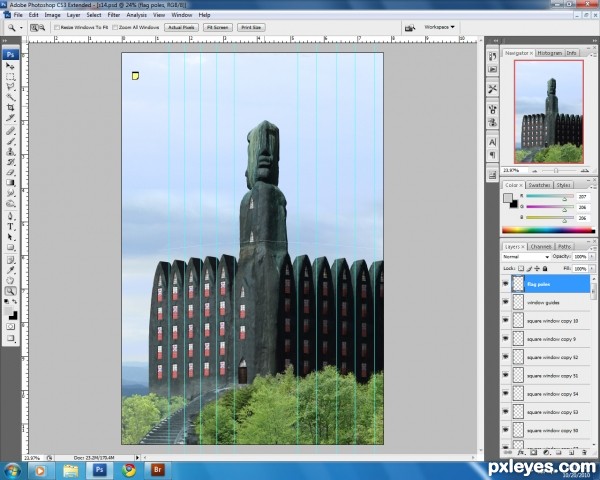Screen dimensions: 600x480
Task: Select the Notes tool
Action: [x=10, y=261]
